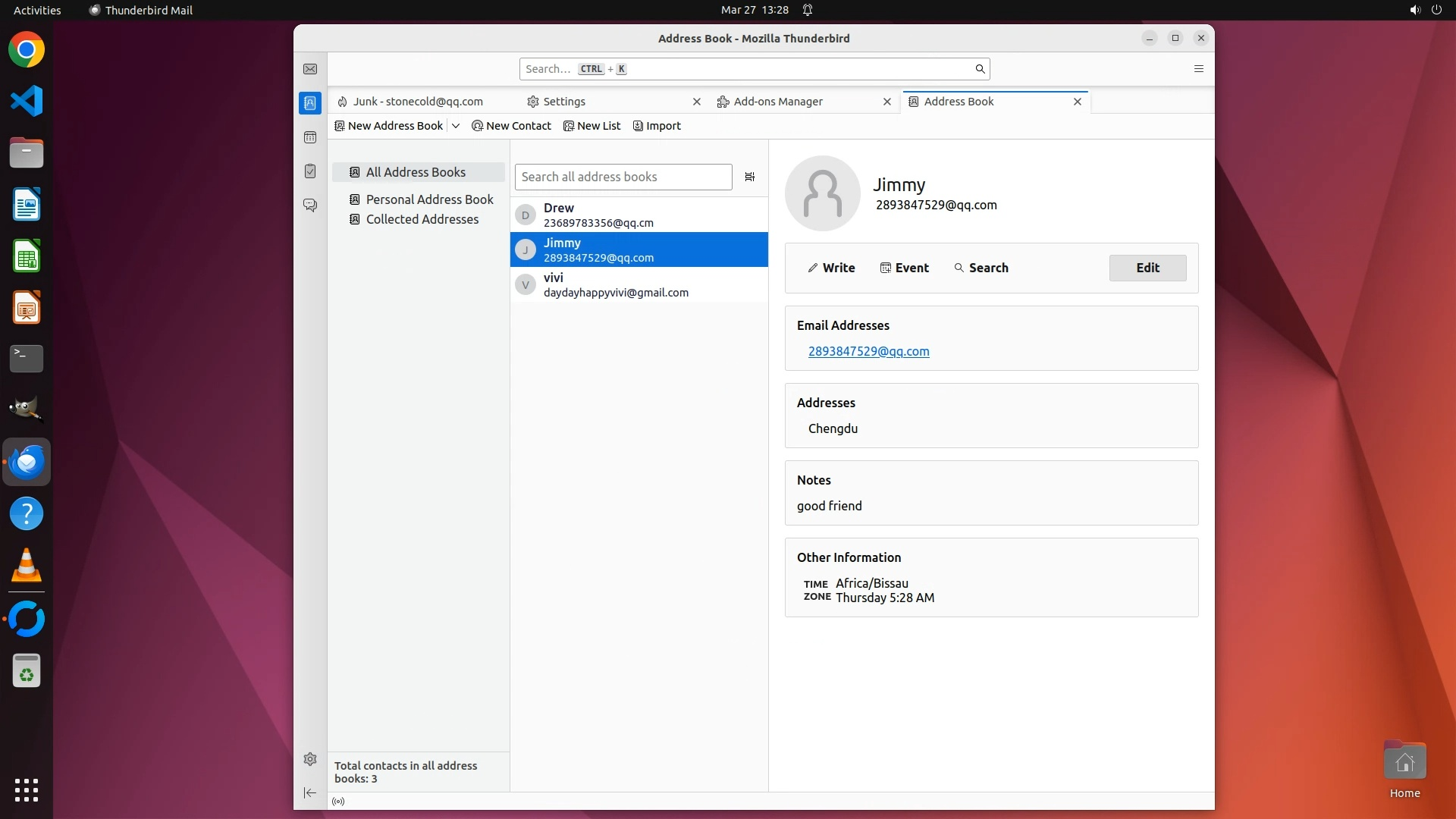Switch to the Add-ons Manager tab
This screenshot has height=819, width=1456.
pos(777,102)
